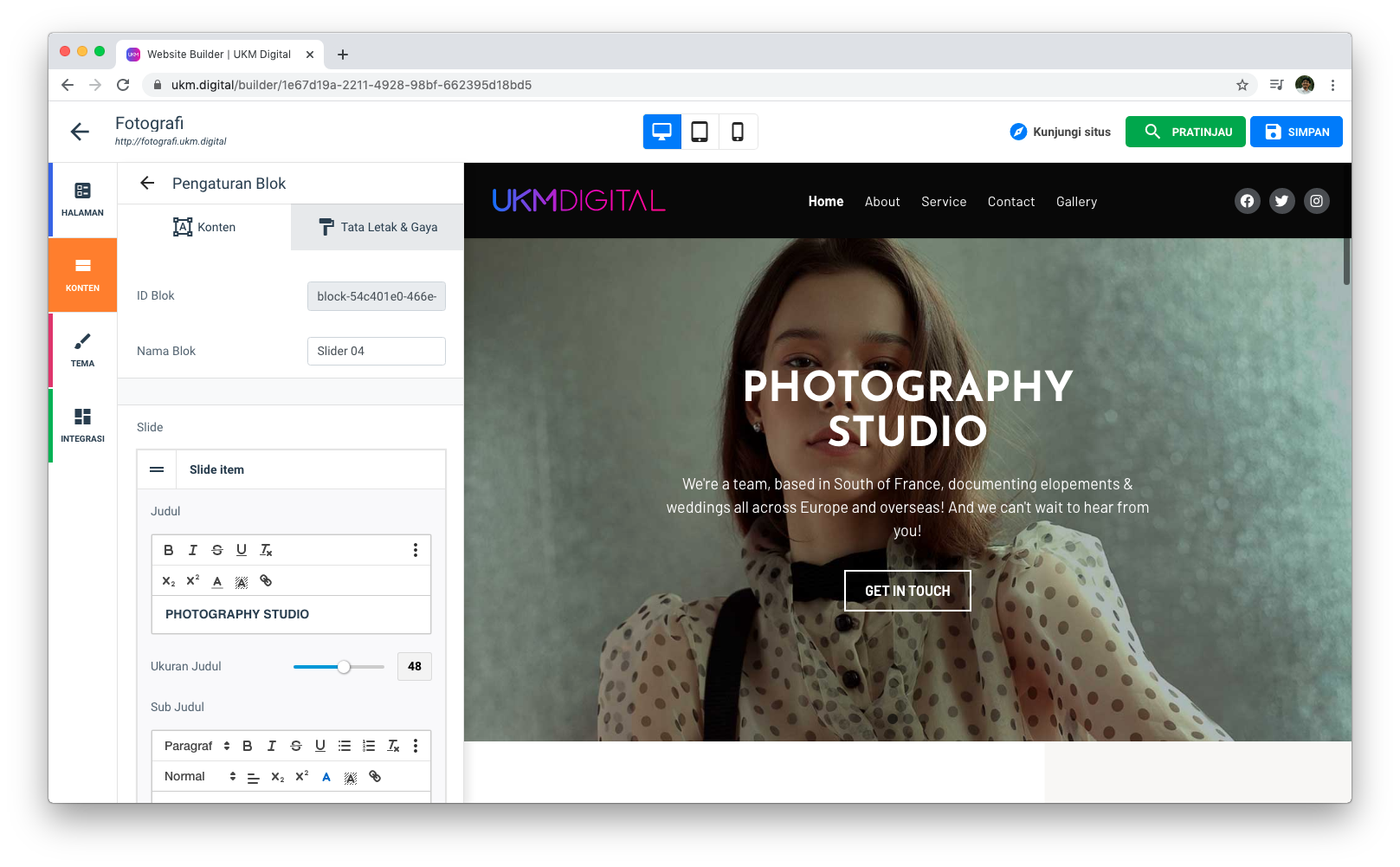Open more options in Judul editor

416,550
